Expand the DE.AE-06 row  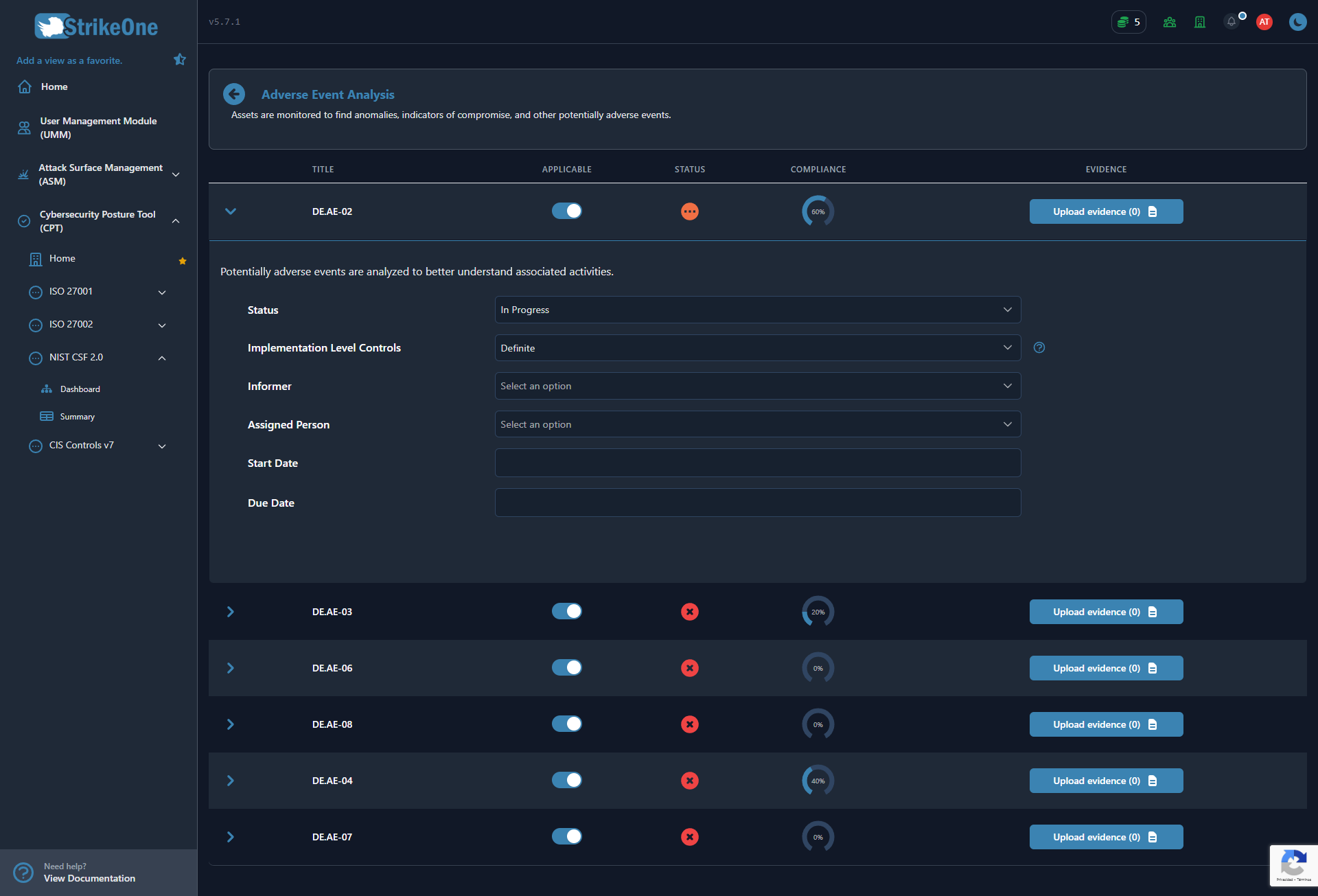coord(231,668)
